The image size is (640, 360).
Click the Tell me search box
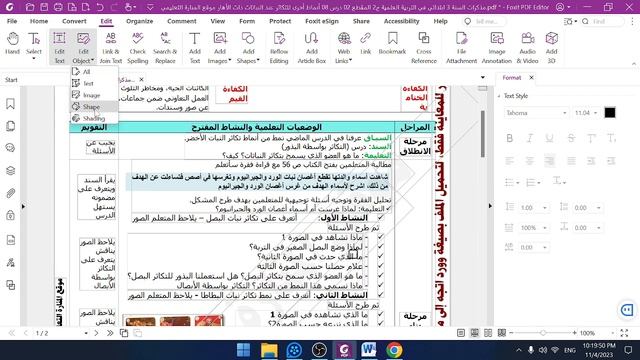click(x=485, y=21)
